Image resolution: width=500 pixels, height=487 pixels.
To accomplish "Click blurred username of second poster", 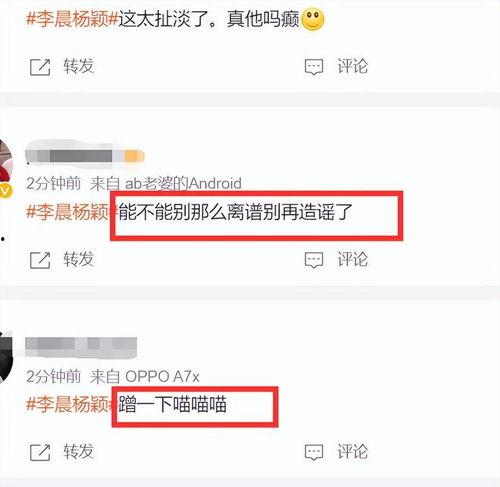I will point(85,155).
